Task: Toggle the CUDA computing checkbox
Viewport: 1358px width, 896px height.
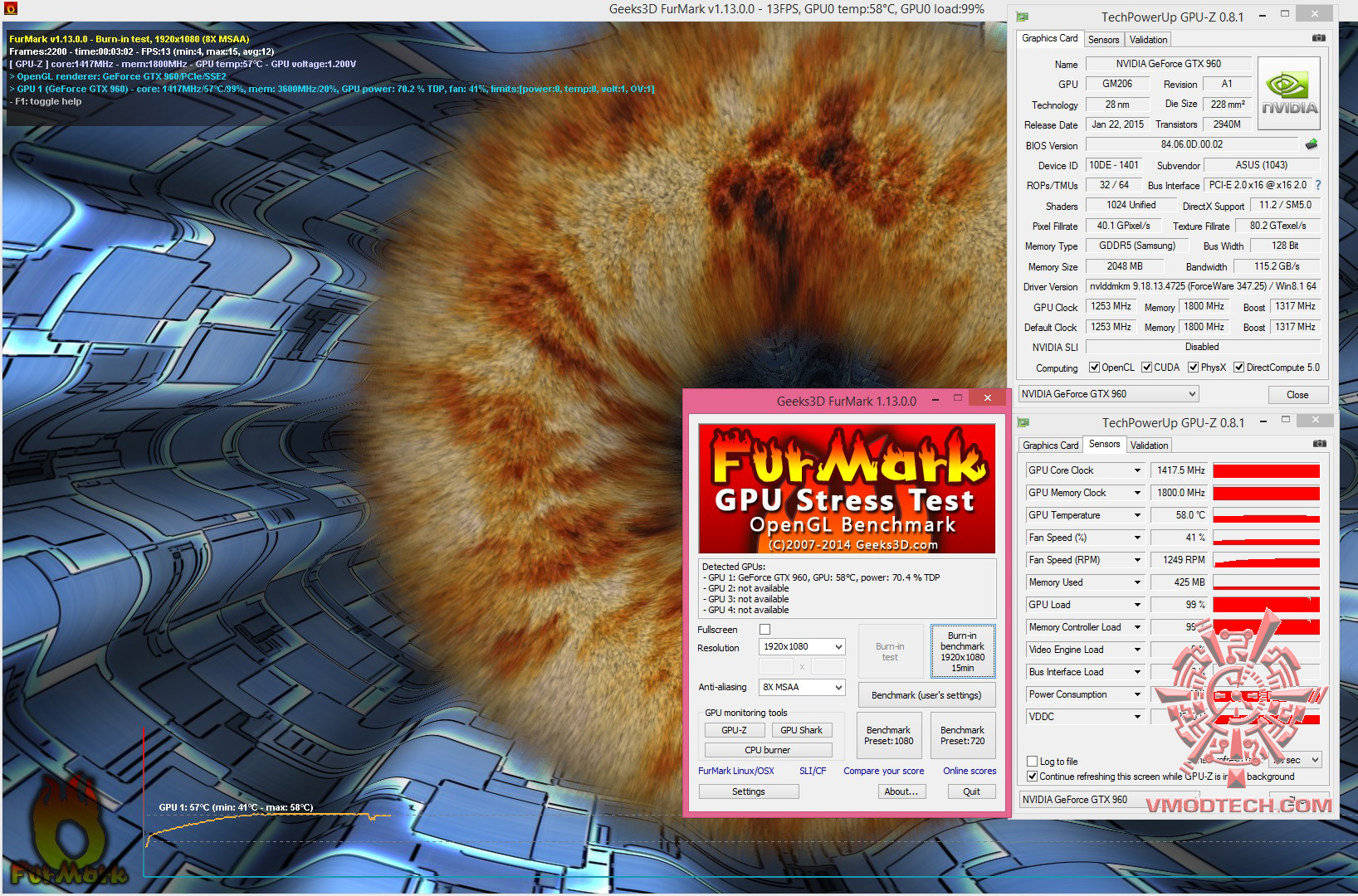Action: click(x=1147, y=368)
